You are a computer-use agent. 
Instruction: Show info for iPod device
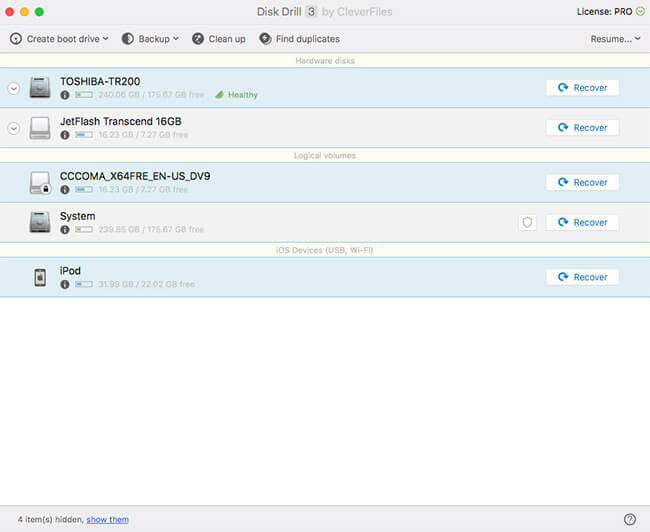click(x=65, y=284)
